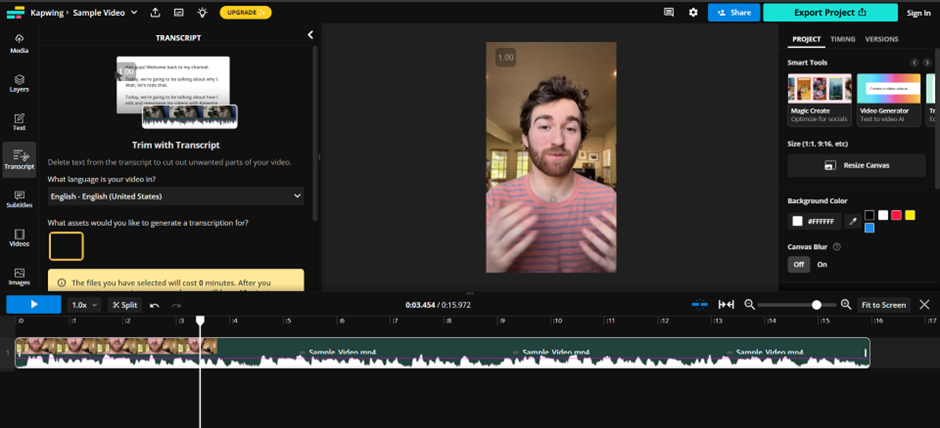Pick background color with eyedropper icon
This screenshot has height=428, width=940.
pos(853,221)
